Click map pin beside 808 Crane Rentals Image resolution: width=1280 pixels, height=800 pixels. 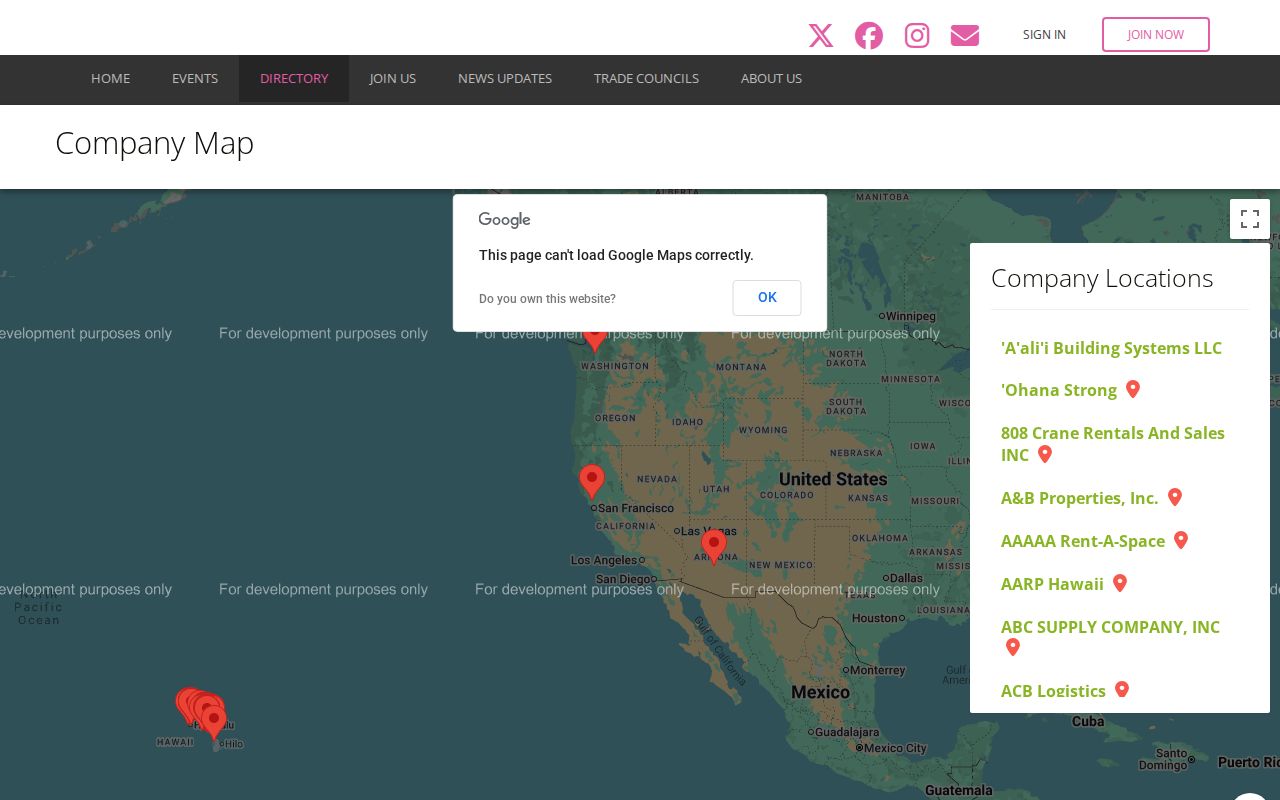[x=1045, y=454]
